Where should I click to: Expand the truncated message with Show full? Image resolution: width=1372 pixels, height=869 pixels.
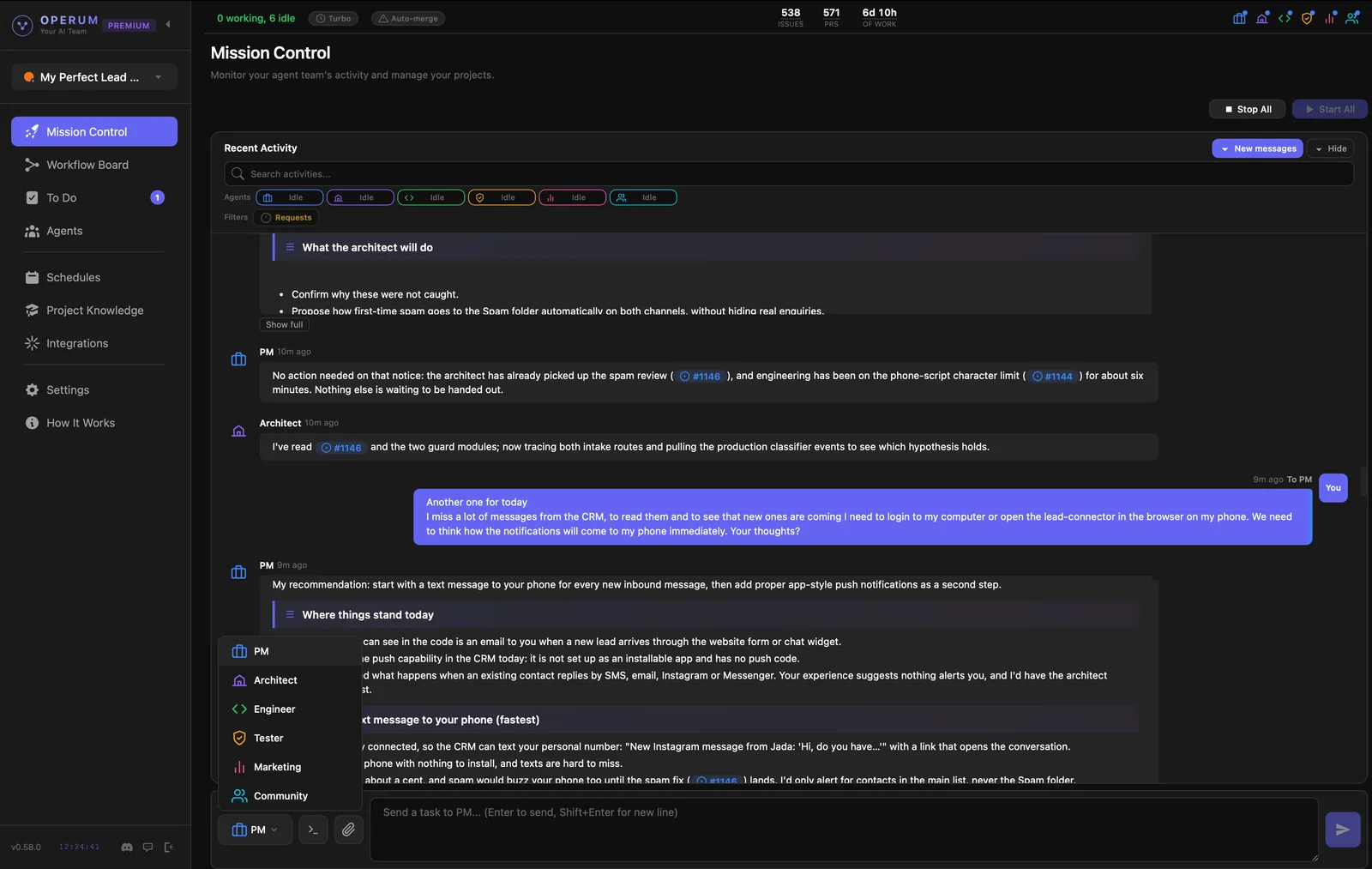pyautogui.click(x=284, y=325)
